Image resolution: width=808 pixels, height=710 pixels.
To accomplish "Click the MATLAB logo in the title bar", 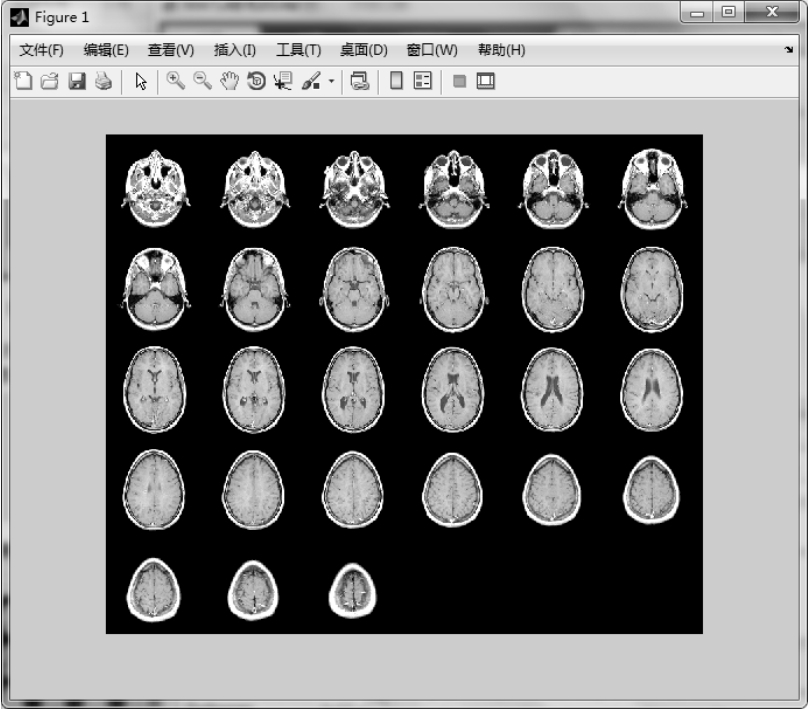I will click(x=20, y=18).
